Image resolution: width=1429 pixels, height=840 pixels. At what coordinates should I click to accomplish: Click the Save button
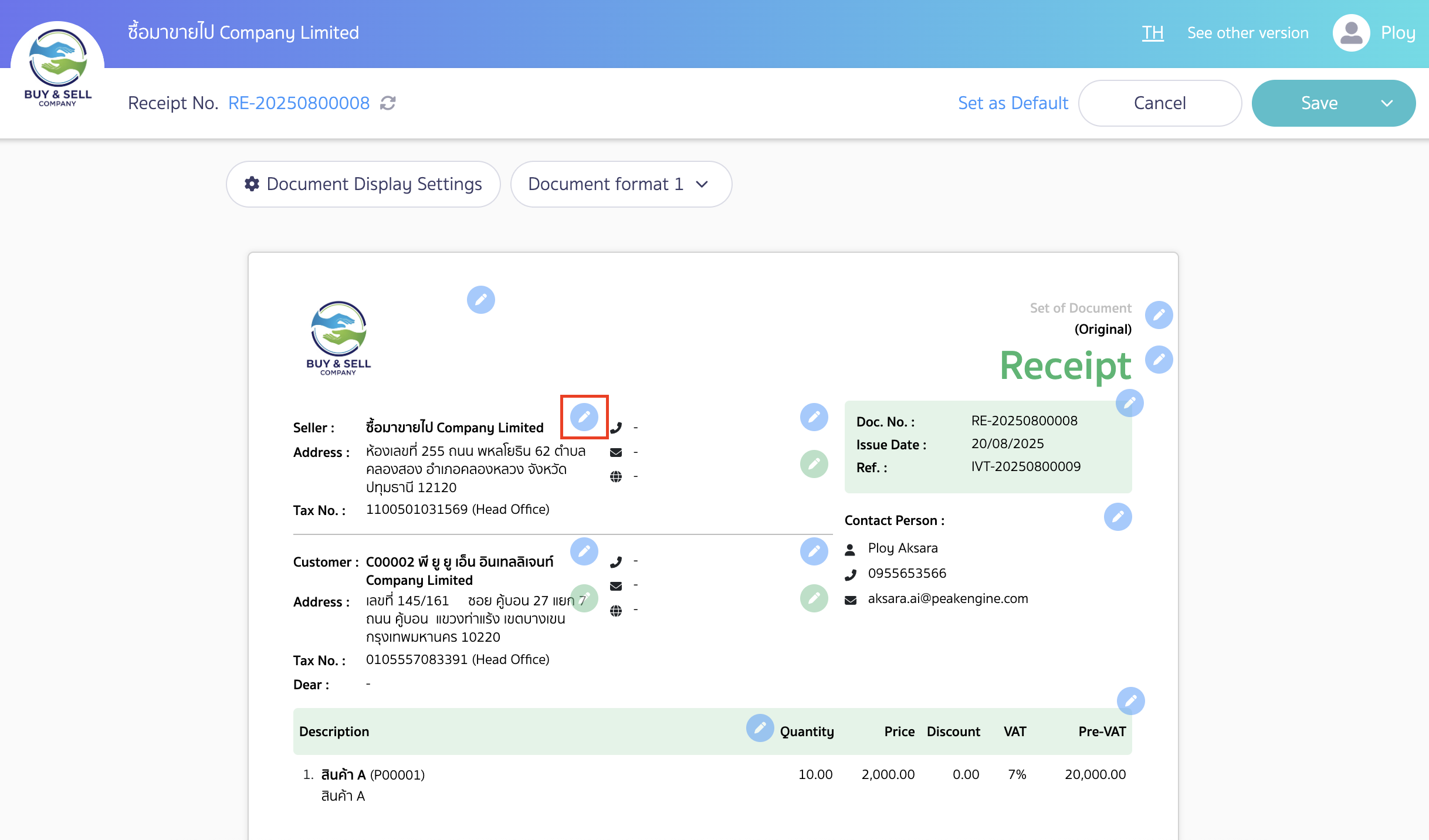[x=1319, y=103]
